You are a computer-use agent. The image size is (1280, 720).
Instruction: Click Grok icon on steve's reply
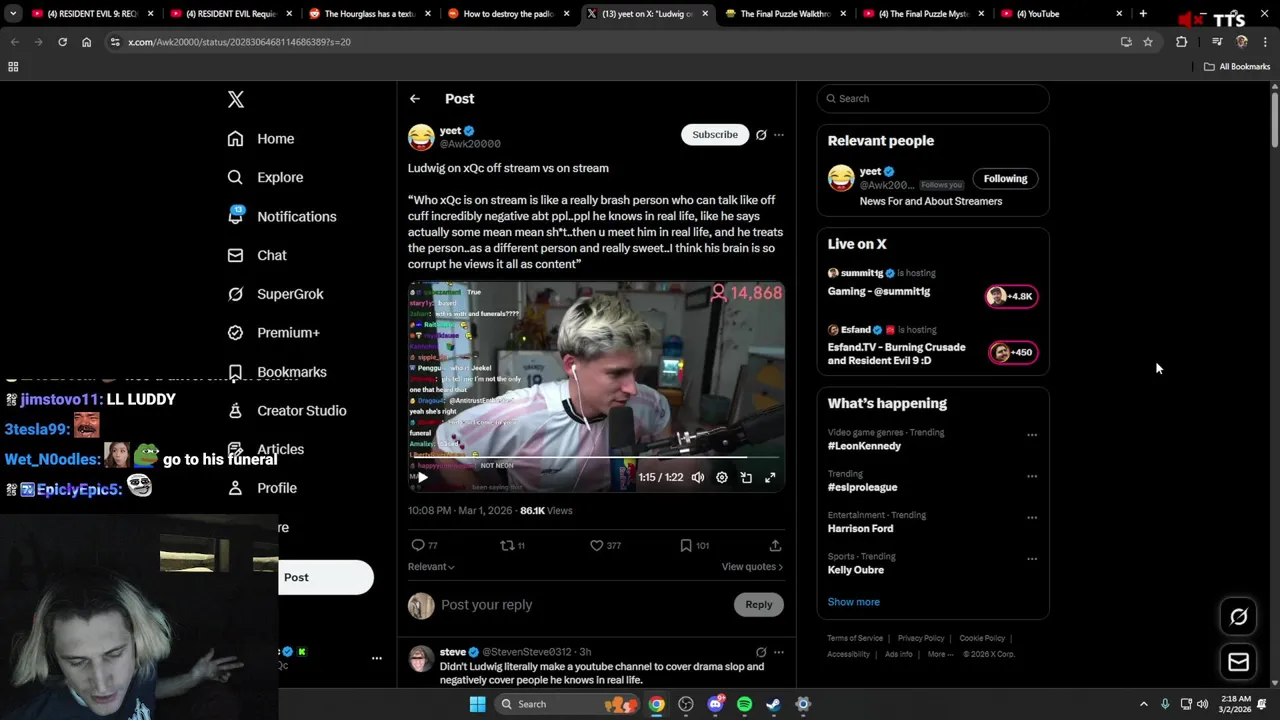[761, 652]
